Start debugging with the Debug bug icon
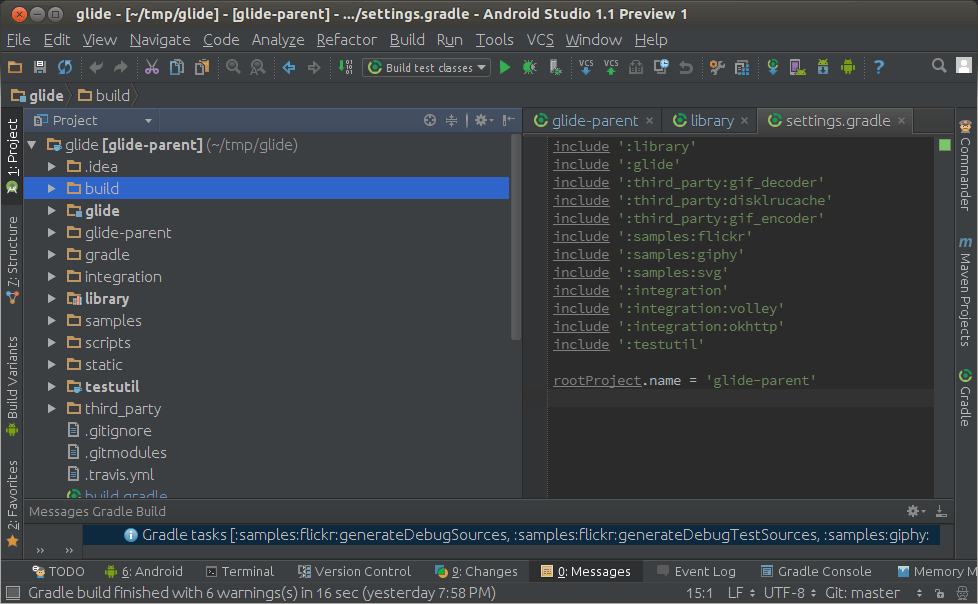Viewport: 978px width, 604px height. click(529, 67)
